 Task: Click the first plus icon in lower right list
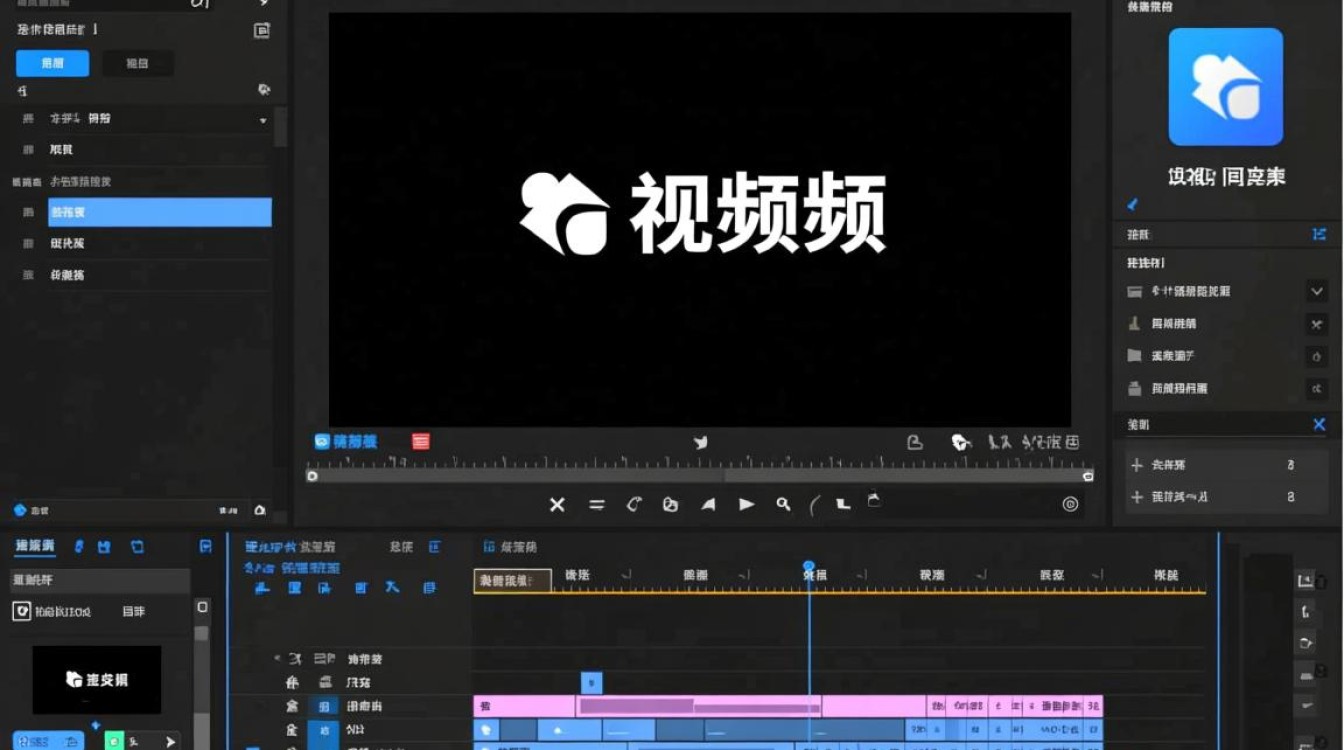click(1136, 465)
